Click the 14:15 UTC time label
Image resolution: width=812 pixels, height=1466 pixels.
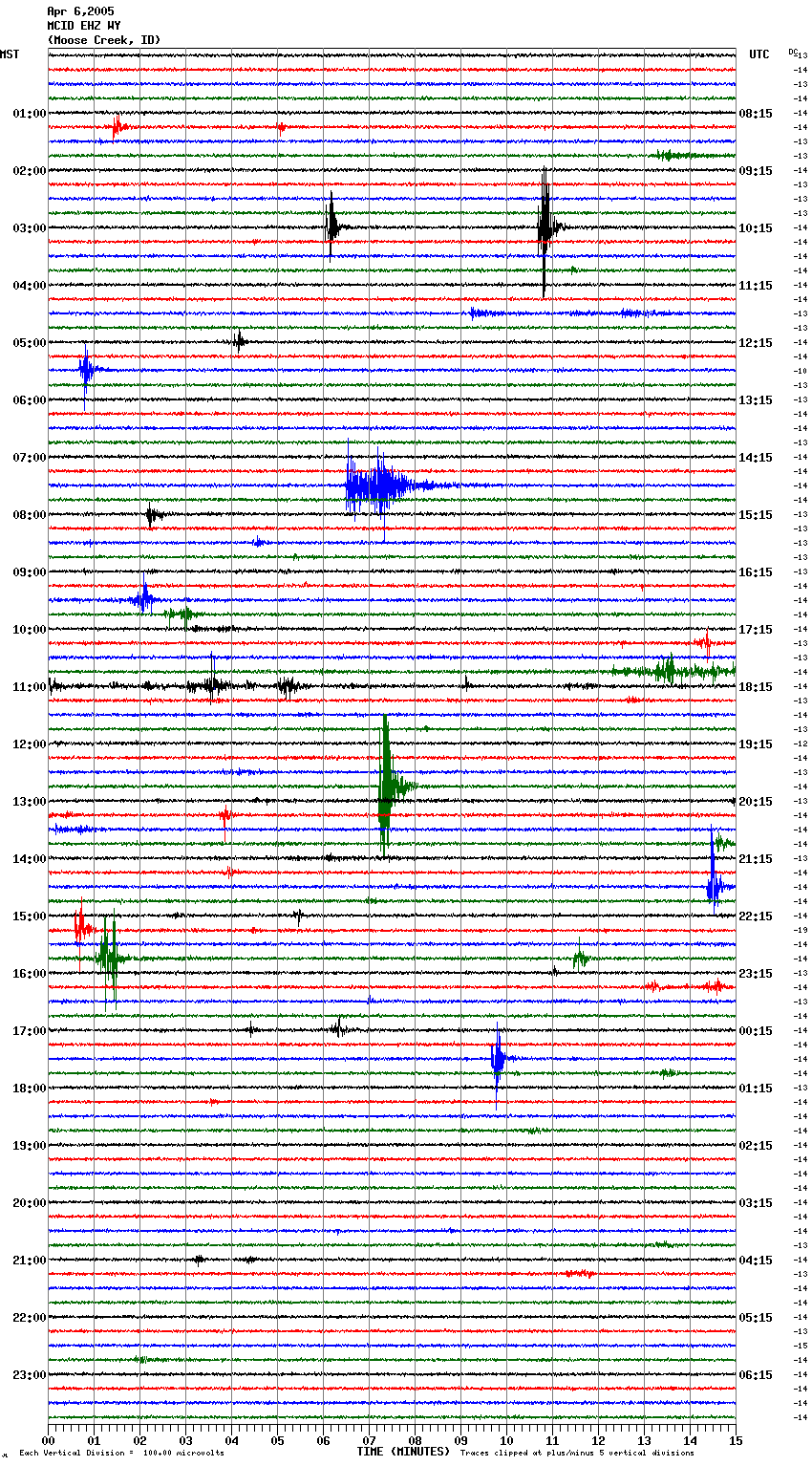pos(756,458)
